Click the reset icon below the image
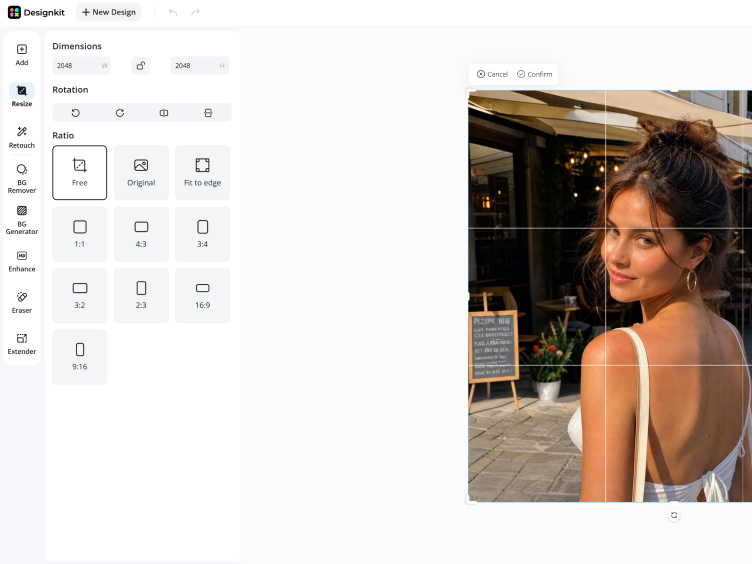The height and width of the screenshot is (564, 752). (674, 515)
